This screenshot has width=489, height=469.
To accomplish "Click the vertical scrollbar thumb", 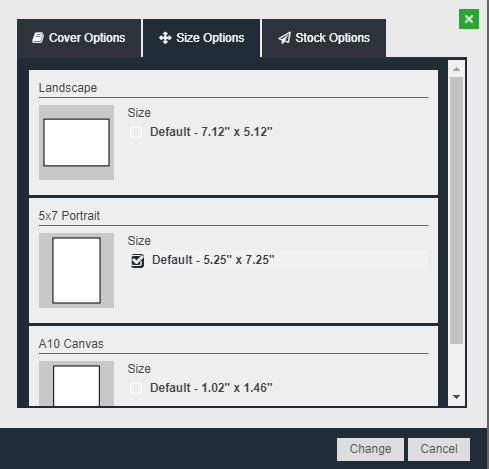I will click(456, 210).
